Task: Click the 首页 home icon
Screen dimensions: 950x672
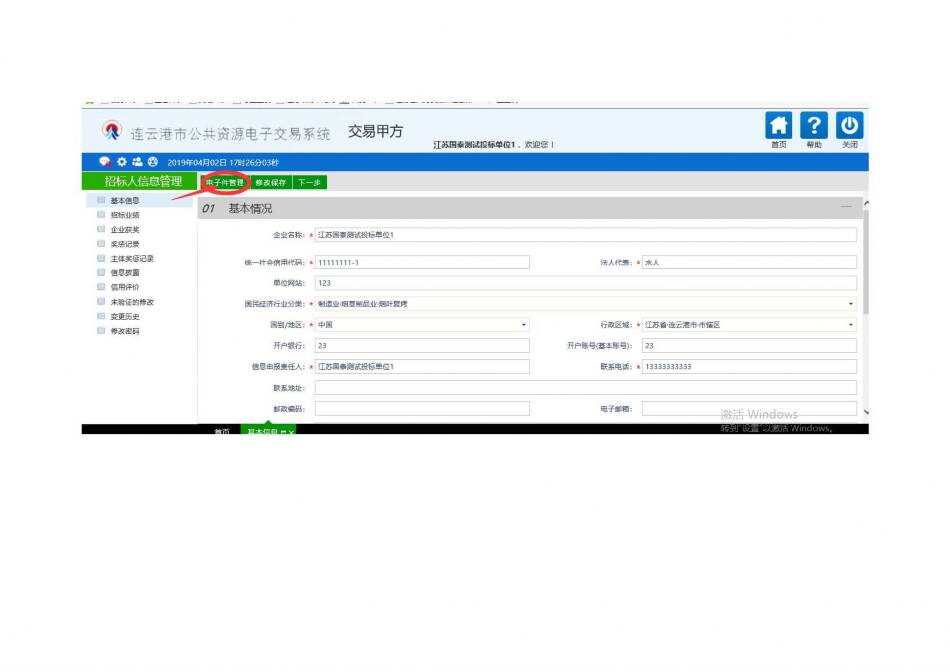Action: coord(778,126)
